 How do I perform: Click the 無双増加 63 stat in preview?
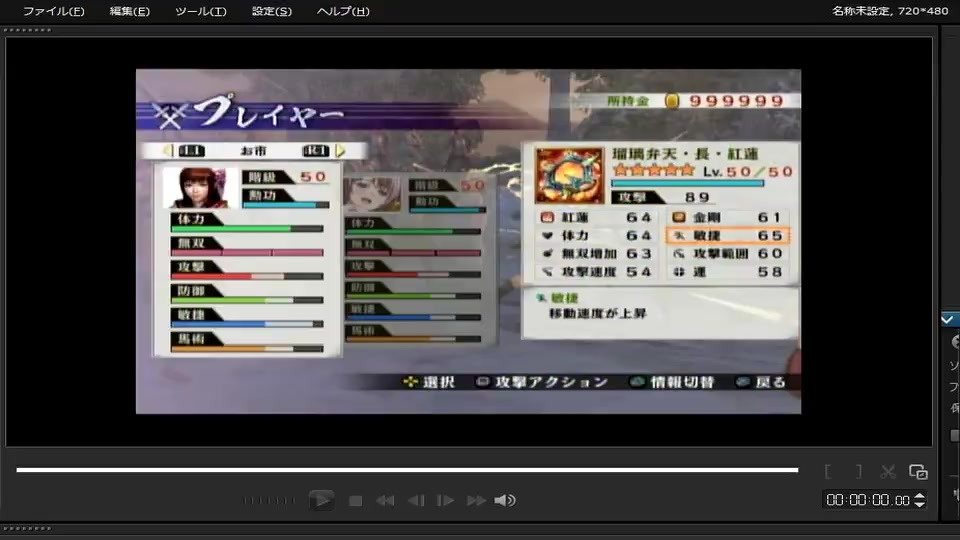tap(596, 253)
